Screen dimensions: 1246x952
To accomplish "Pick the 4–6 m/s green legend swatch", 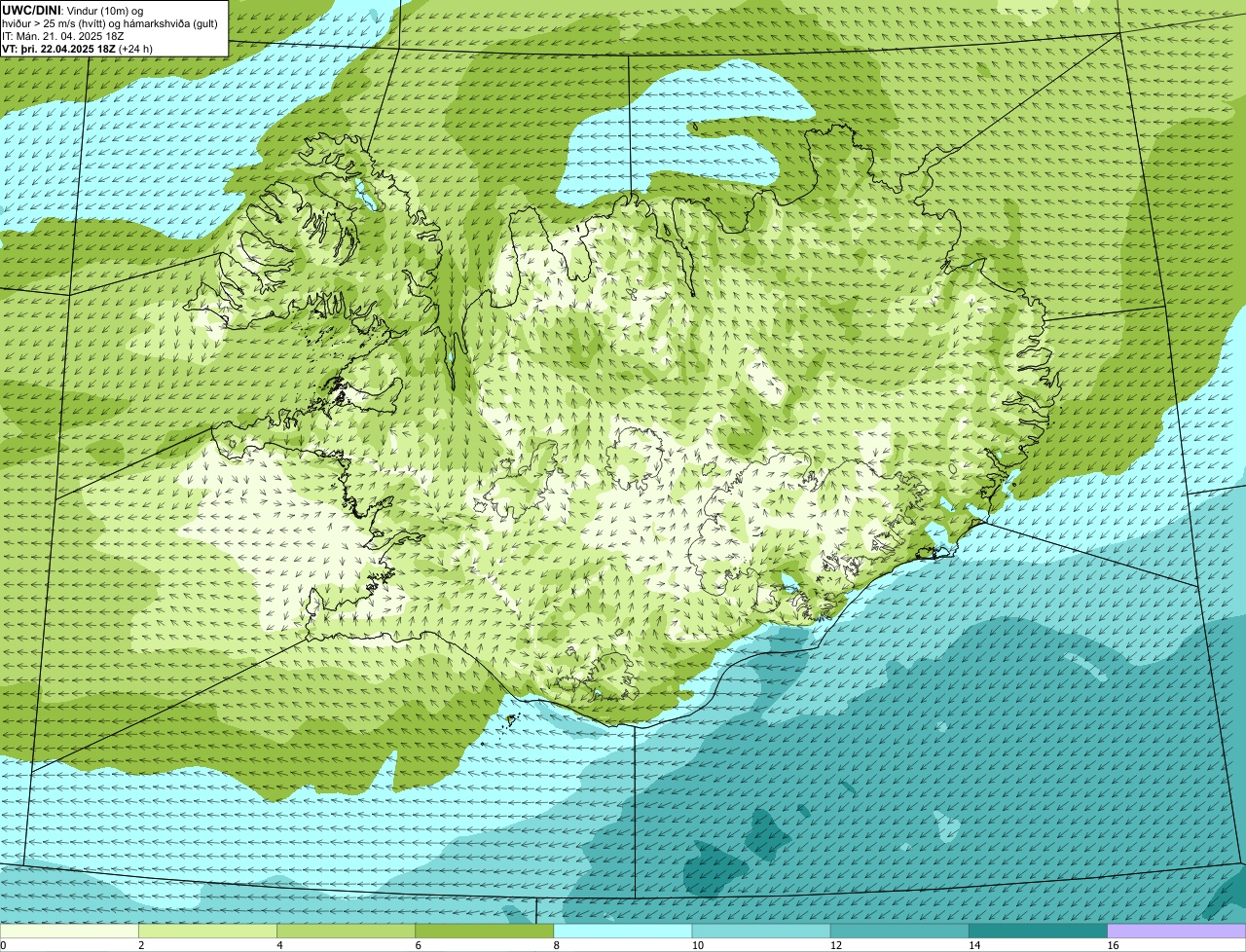I will pyautogui.click(x=346, y=931).
